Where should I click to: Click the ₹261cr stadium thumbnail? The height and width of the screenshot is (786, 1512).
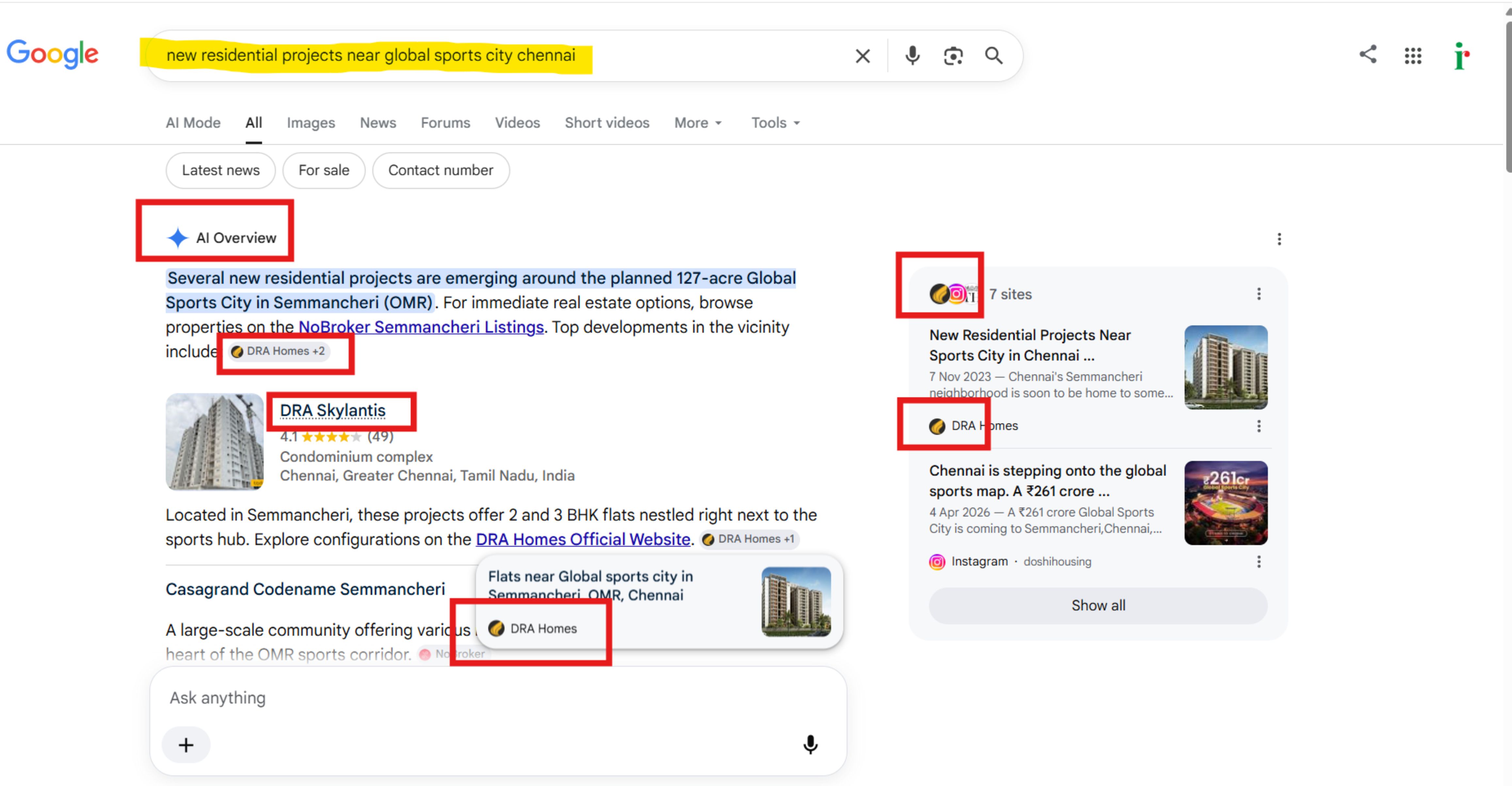[x=1226, y=503]
